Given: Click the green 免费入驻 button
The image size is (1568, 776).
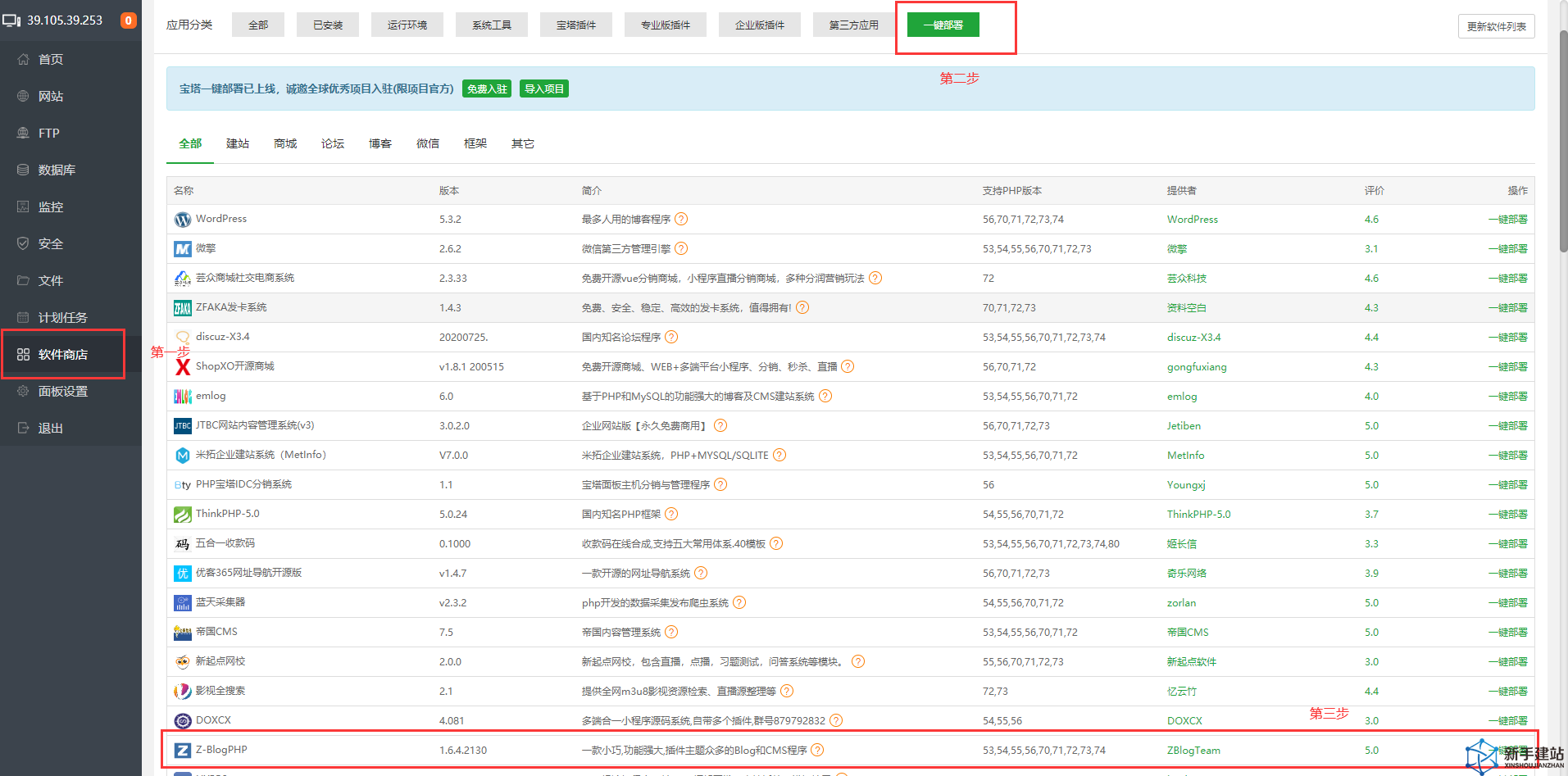Looking at the screenshot, I should [x=487, y=88].
